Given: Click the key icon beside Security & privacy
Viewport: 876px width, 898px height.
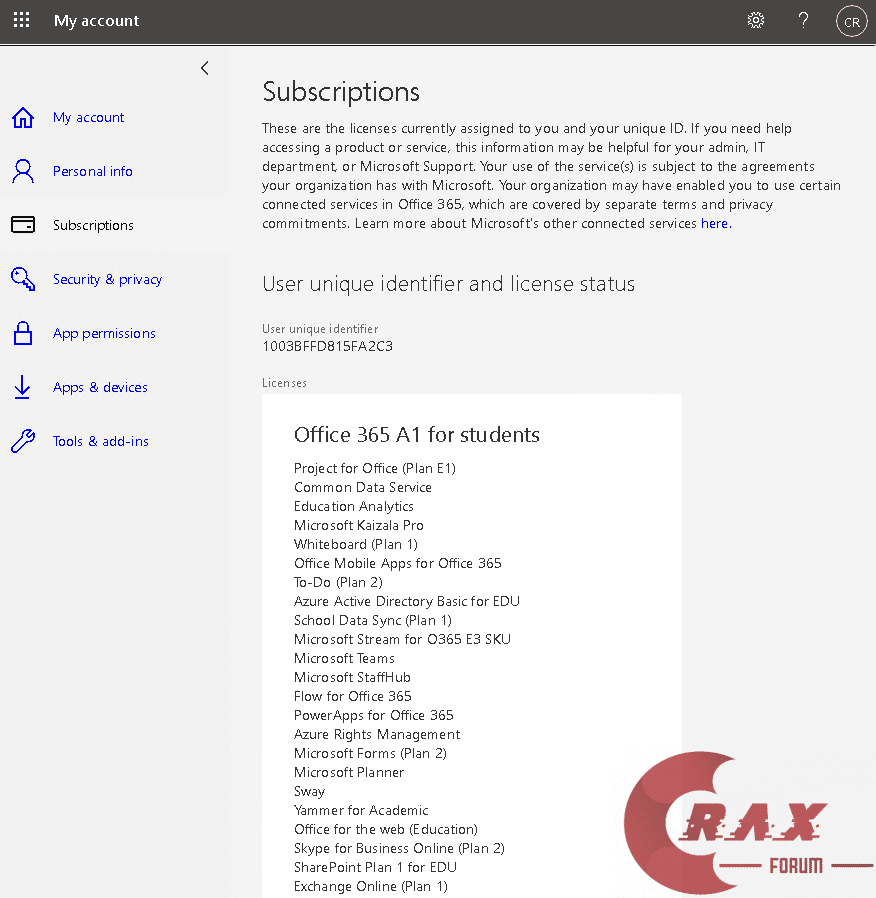Looking at the screenshot, I should [23, 279].
